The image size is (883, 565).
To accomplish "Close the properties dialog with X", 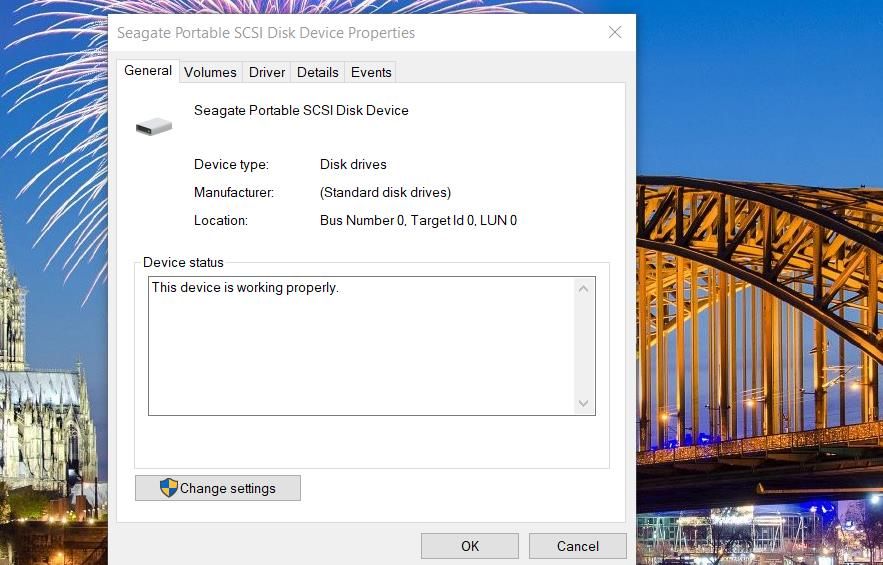I will coord(615,33).
